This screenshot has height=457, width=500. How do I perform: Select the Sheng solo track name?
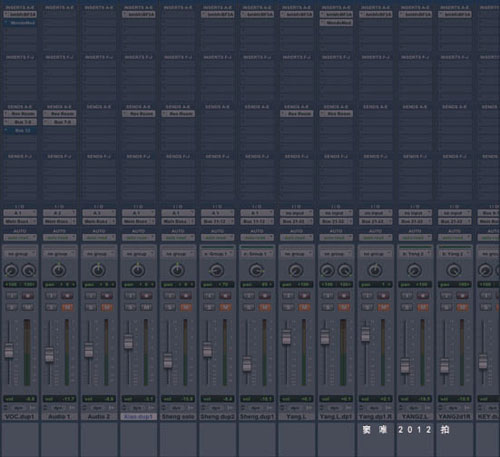(178, 417)
